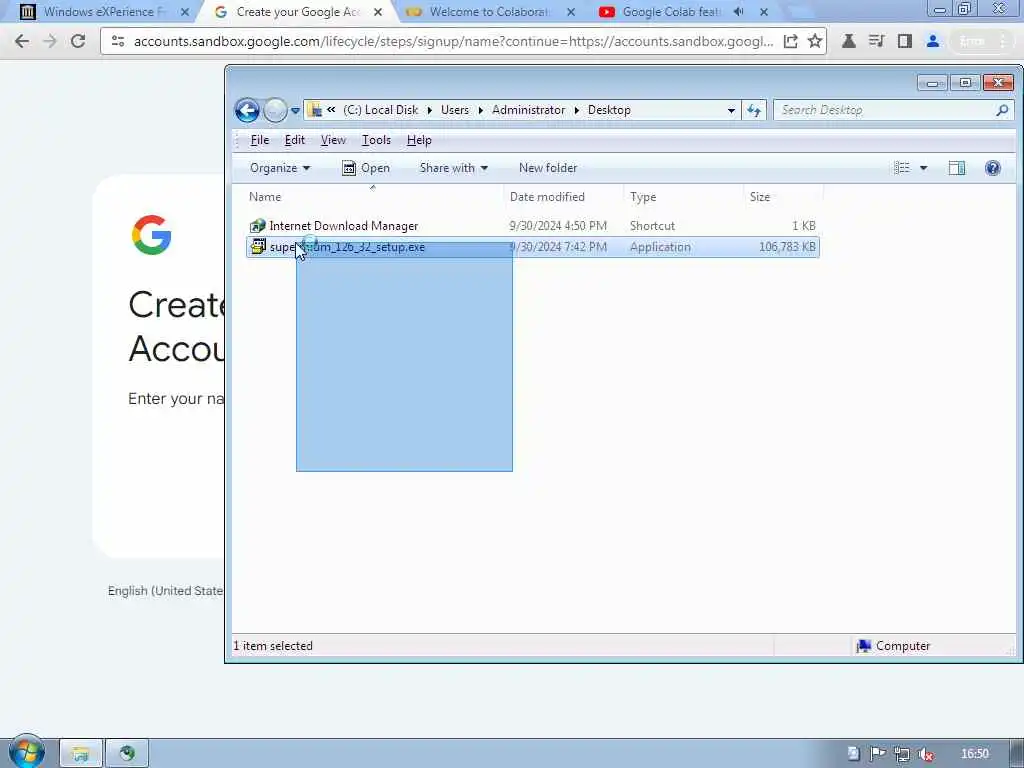Click the Explorer Forward arrow button
The image size is (1024, 768).
[275, 110]
